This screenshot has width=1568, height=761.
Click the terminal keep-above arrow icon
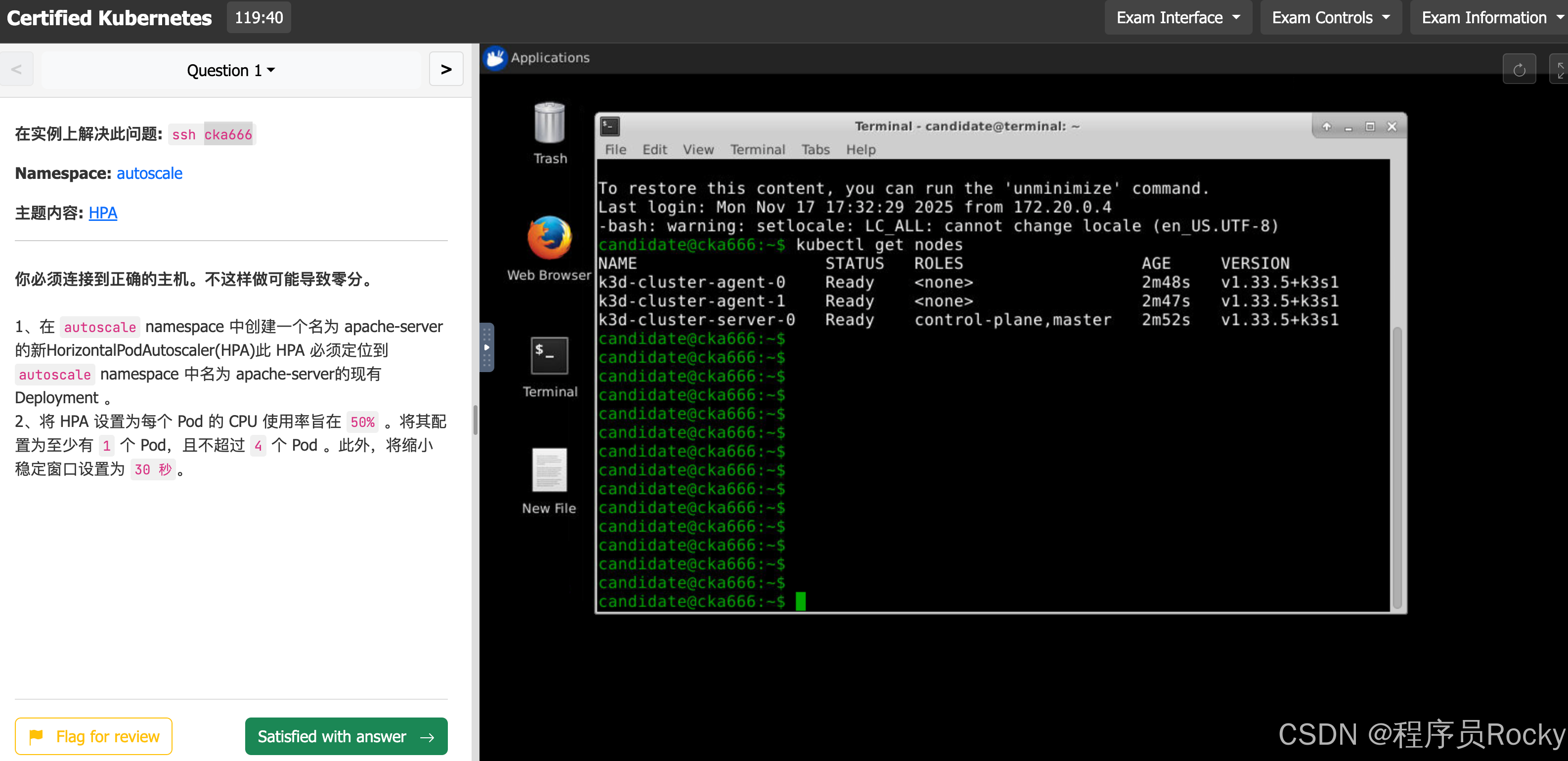(1326, 127)
